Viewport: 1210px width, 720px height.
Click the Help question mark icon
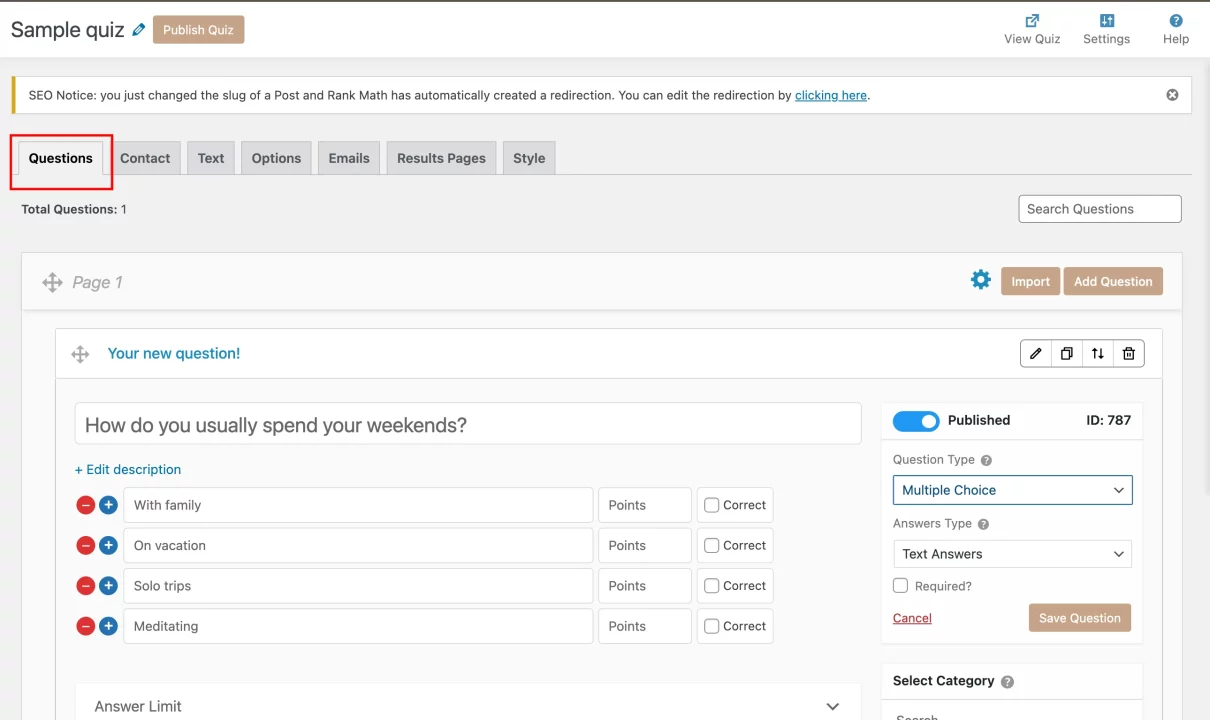tap(1176, 21)
